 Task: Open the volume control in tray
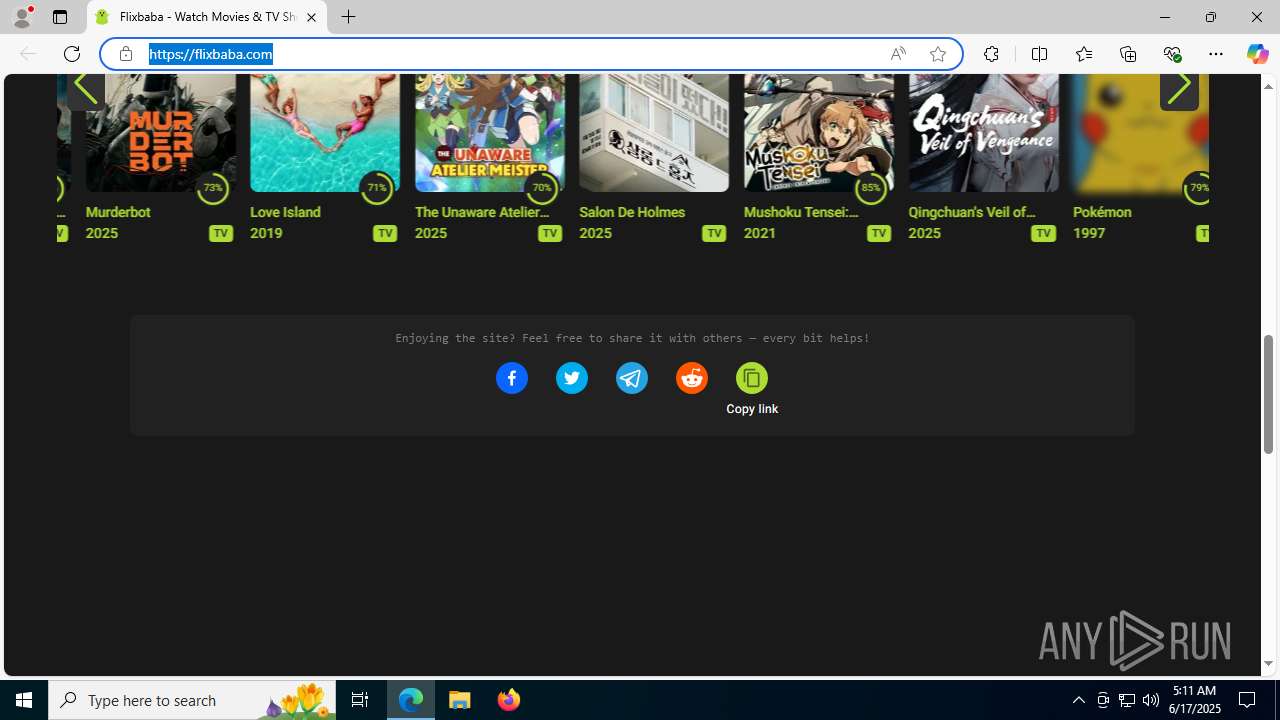(1151, 700)
